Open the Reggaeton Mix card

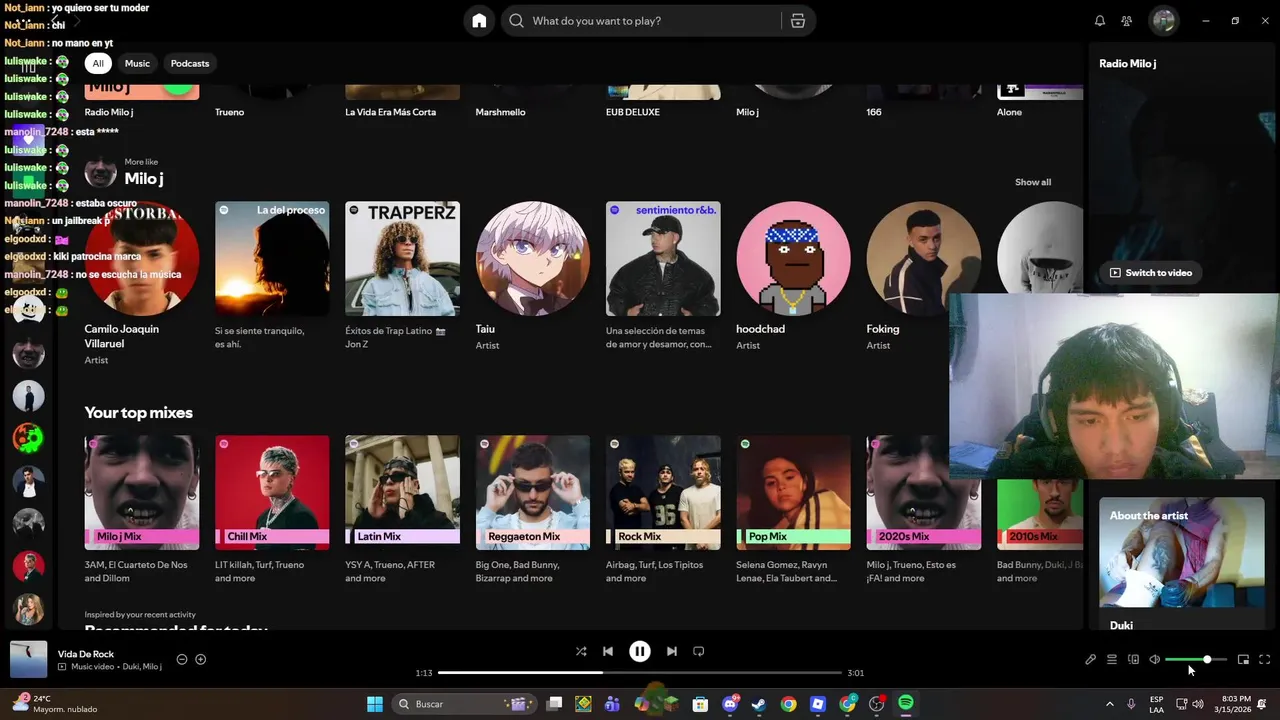tap(533, 510)
